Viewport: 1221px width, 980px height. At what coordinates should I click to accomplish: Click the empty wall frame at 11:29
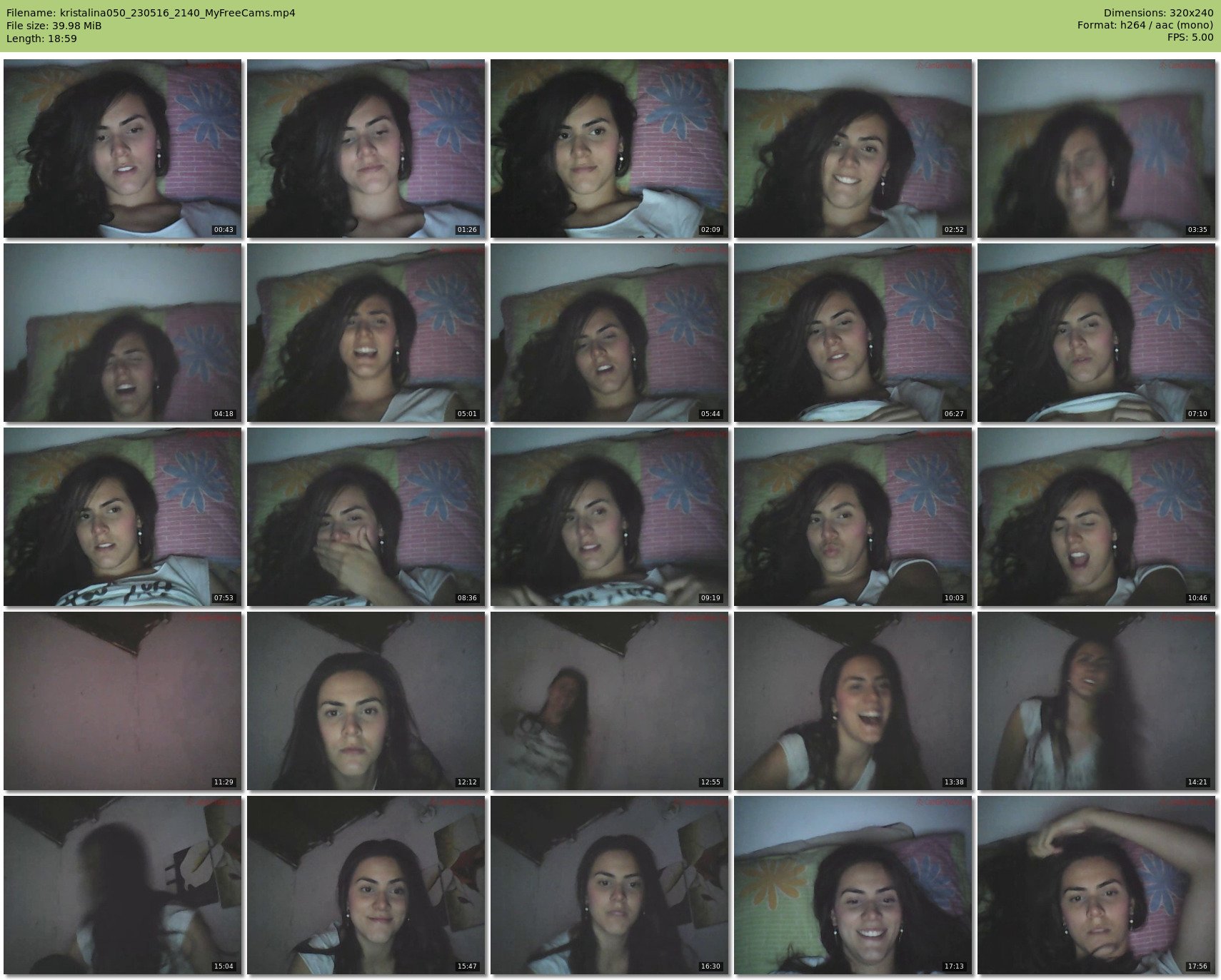(123, 701)
